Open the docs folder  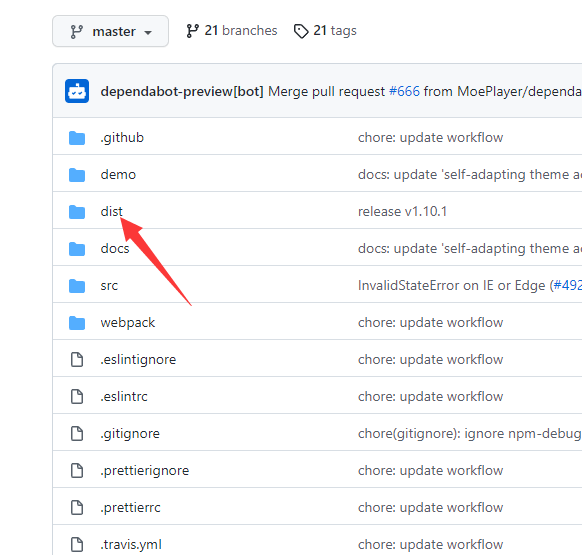click(x=115, y=248)
